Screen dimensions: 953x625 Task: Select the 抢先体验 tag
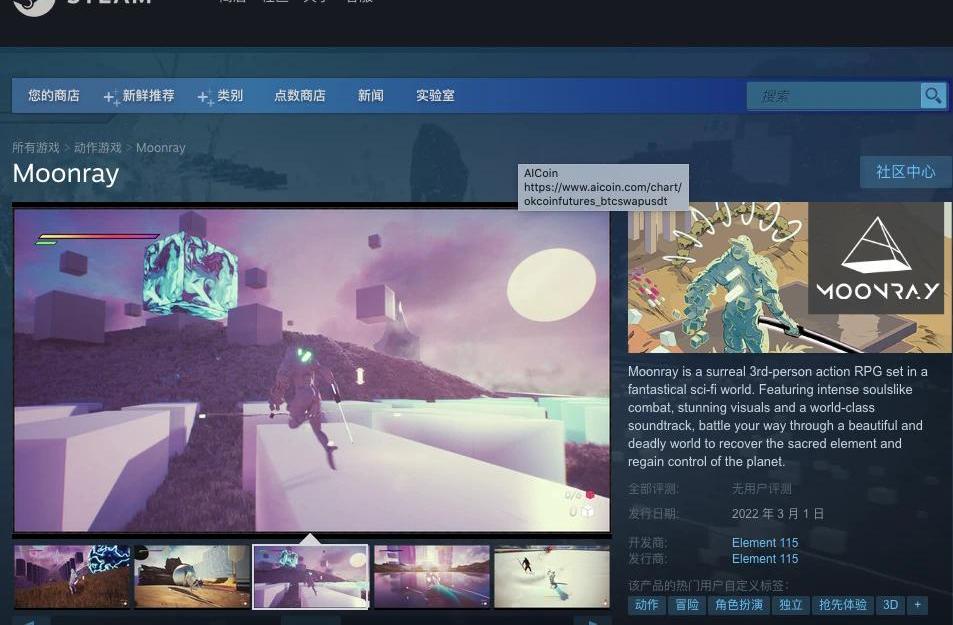[x=842, y=605]
